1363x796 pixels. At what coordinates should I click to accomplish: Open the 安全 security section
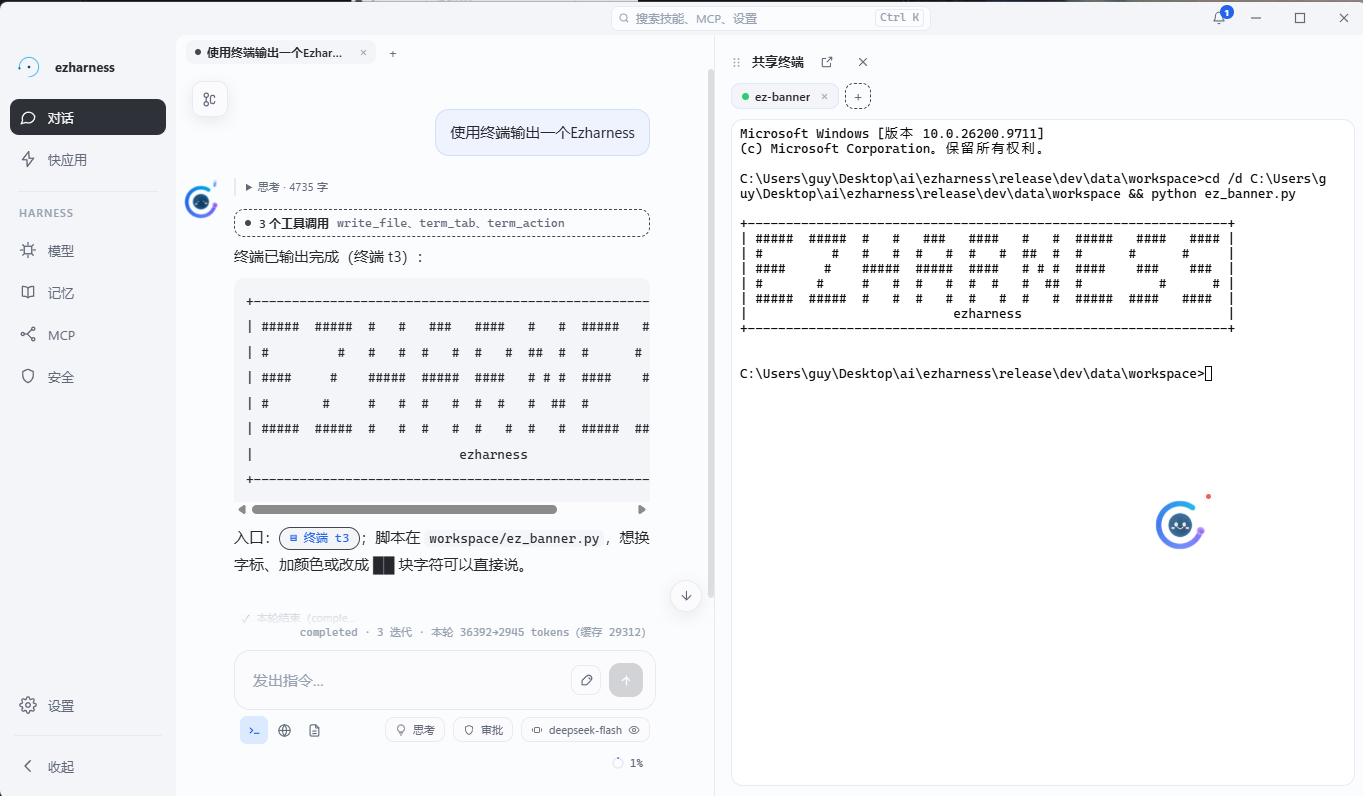point(88,377)
